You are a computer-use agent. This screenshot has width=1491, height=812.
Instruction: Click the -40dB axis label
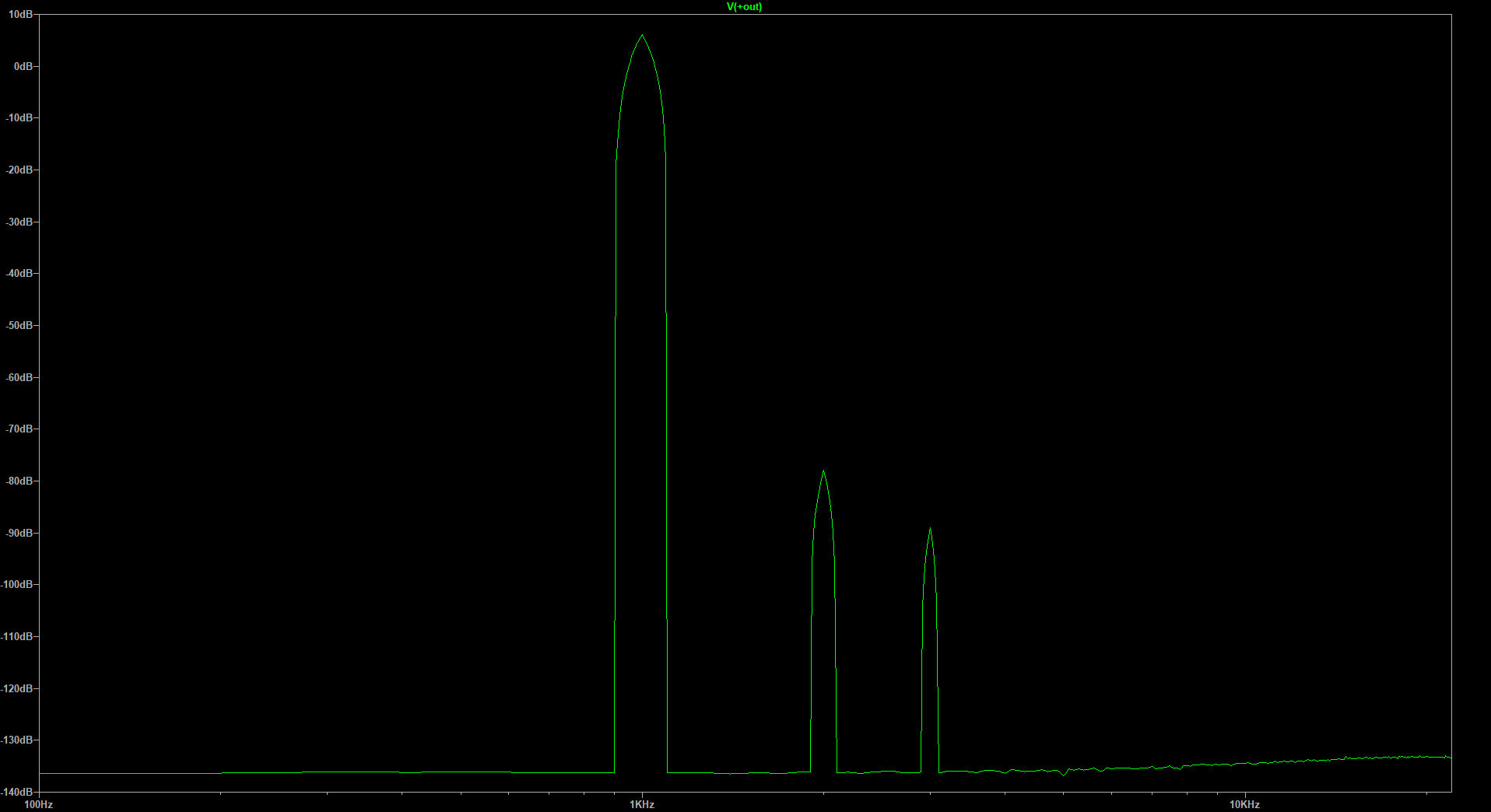(19, 274)
